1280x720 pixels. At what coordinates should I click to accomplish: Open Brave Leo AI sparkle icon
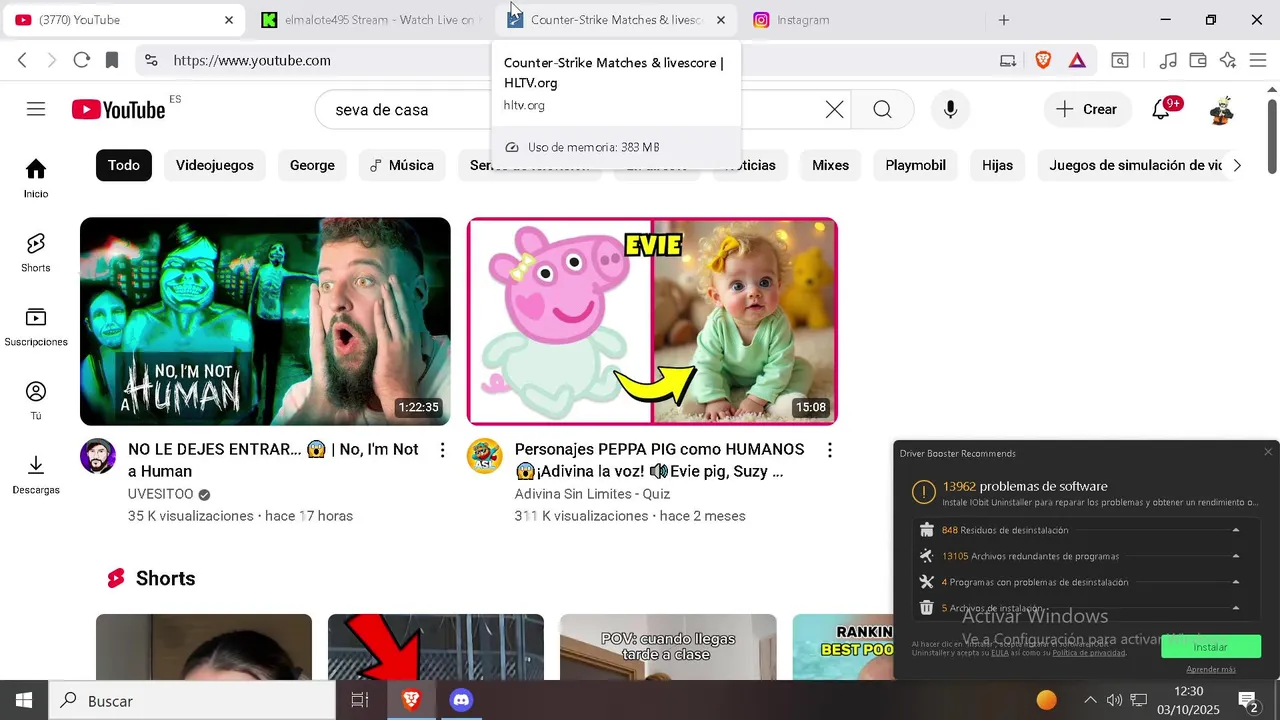click(x=1228, y=60)
